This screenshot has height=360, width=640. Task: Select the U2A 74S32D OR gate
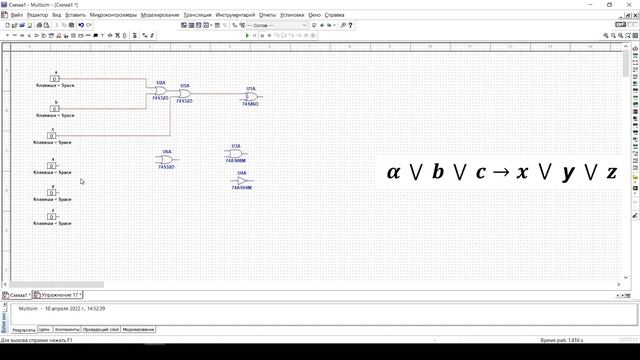coord(161,91)
